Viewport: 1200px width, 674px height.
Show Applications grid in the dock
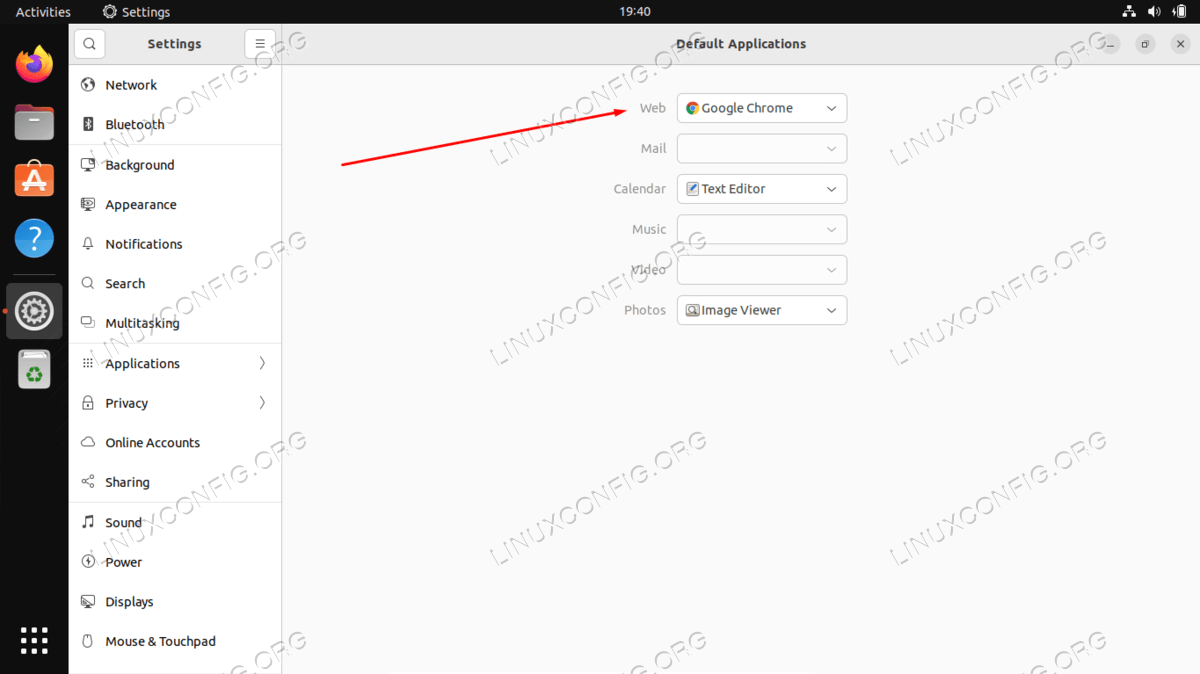click(x=34, y=641)
